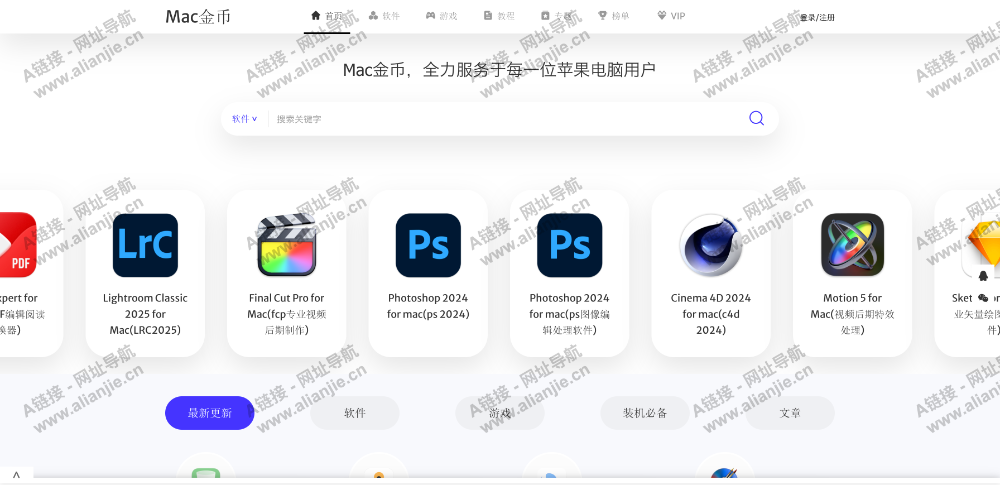
Task: Focus the 搜索关键字 search field
Action: coord(507,119)
